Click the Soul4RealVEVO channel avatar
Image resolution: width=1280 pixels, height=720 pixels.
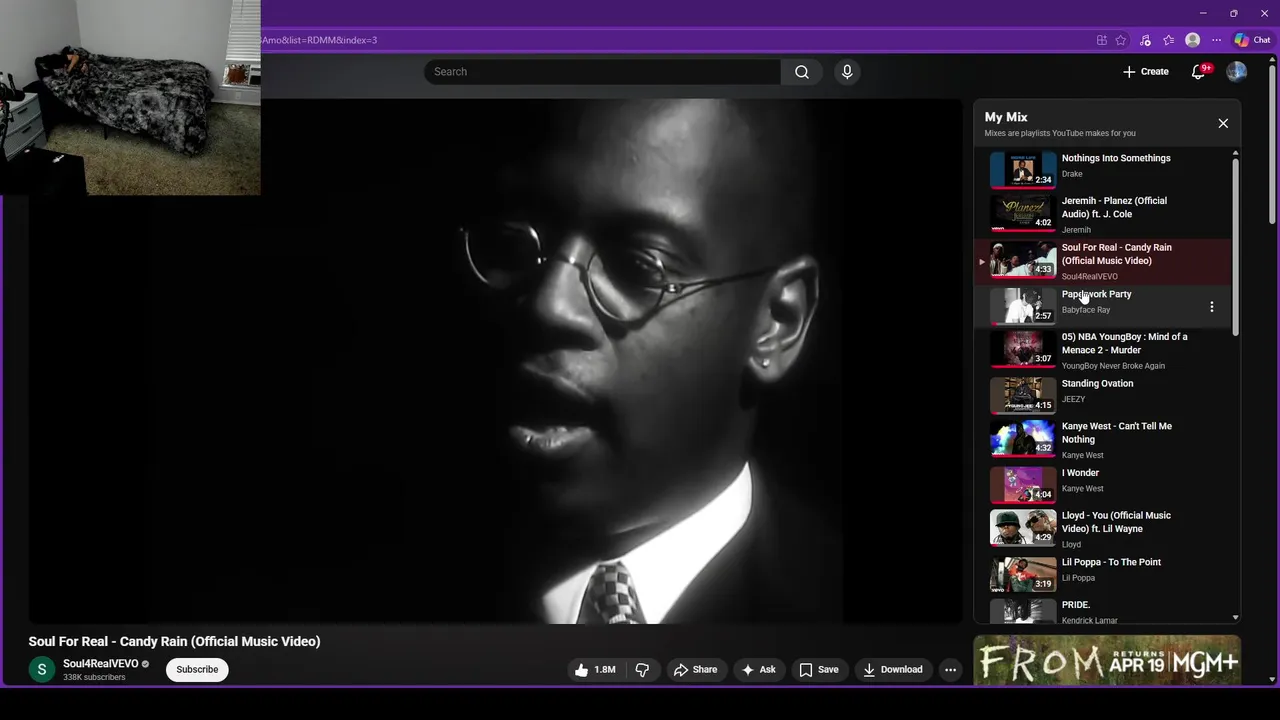point(42,670)
